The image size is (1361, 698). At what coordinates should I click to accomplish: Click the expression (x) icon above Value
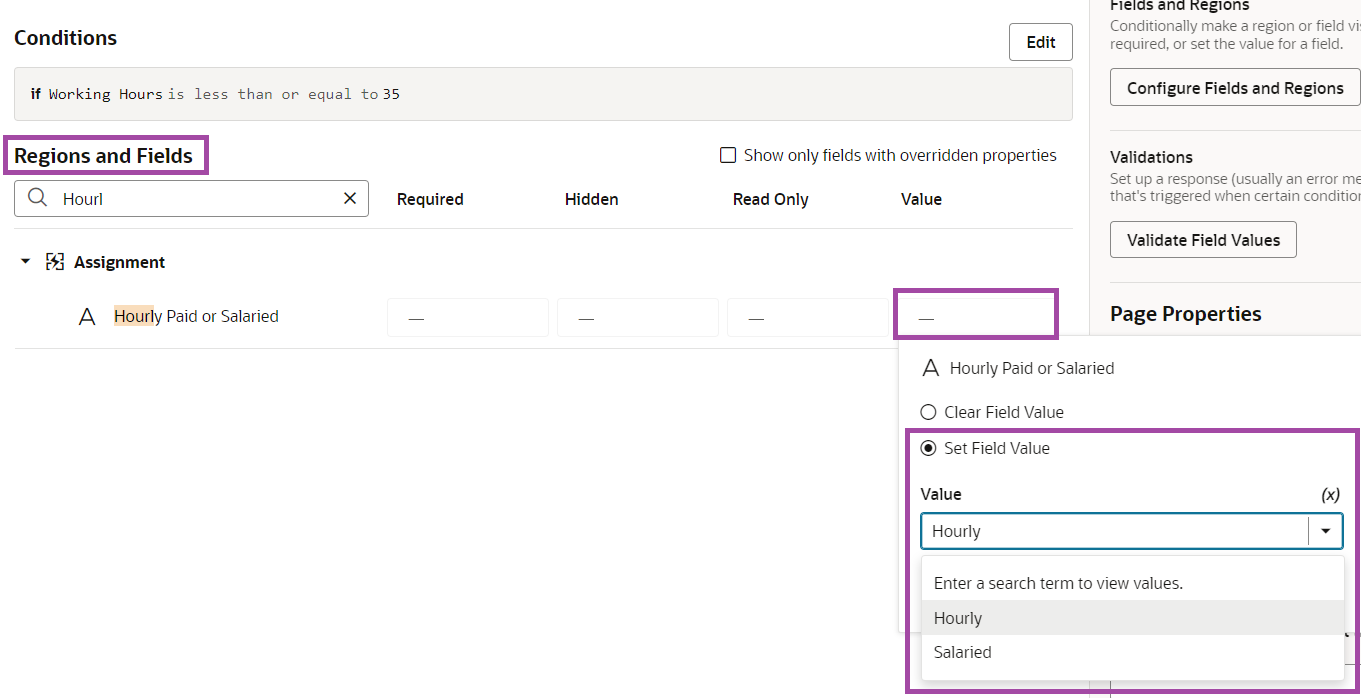click(x=1330, y=494)
